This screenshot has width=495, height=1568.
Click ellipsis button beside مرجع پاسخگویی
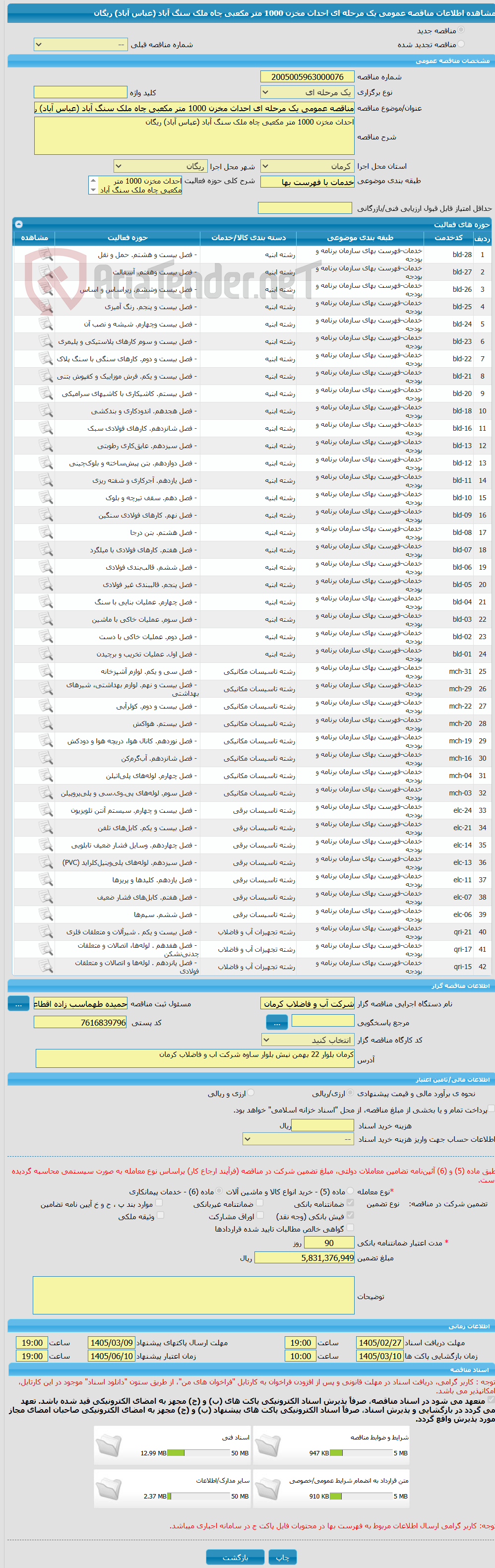click(x=277, y=1023)
